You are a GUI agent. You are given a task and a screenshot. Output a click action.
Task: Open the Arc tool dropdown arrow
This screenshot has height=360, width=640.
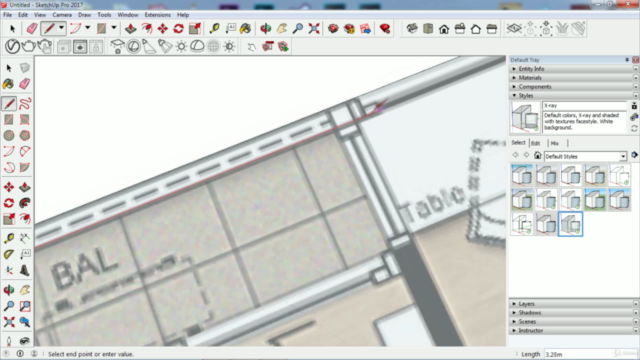(87, 29)
